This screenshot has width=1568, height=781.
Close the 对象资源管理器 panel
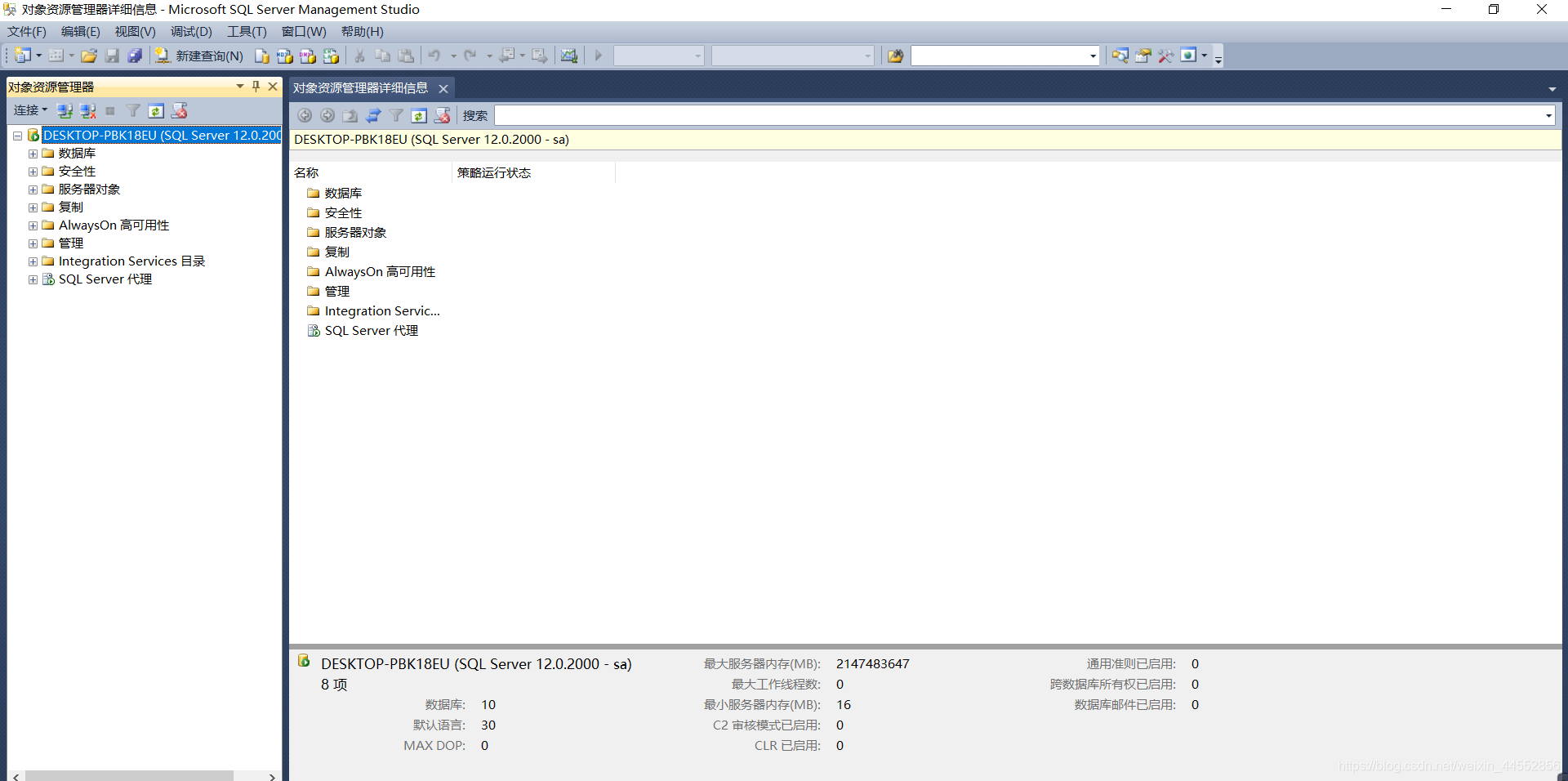click(273, 86)
